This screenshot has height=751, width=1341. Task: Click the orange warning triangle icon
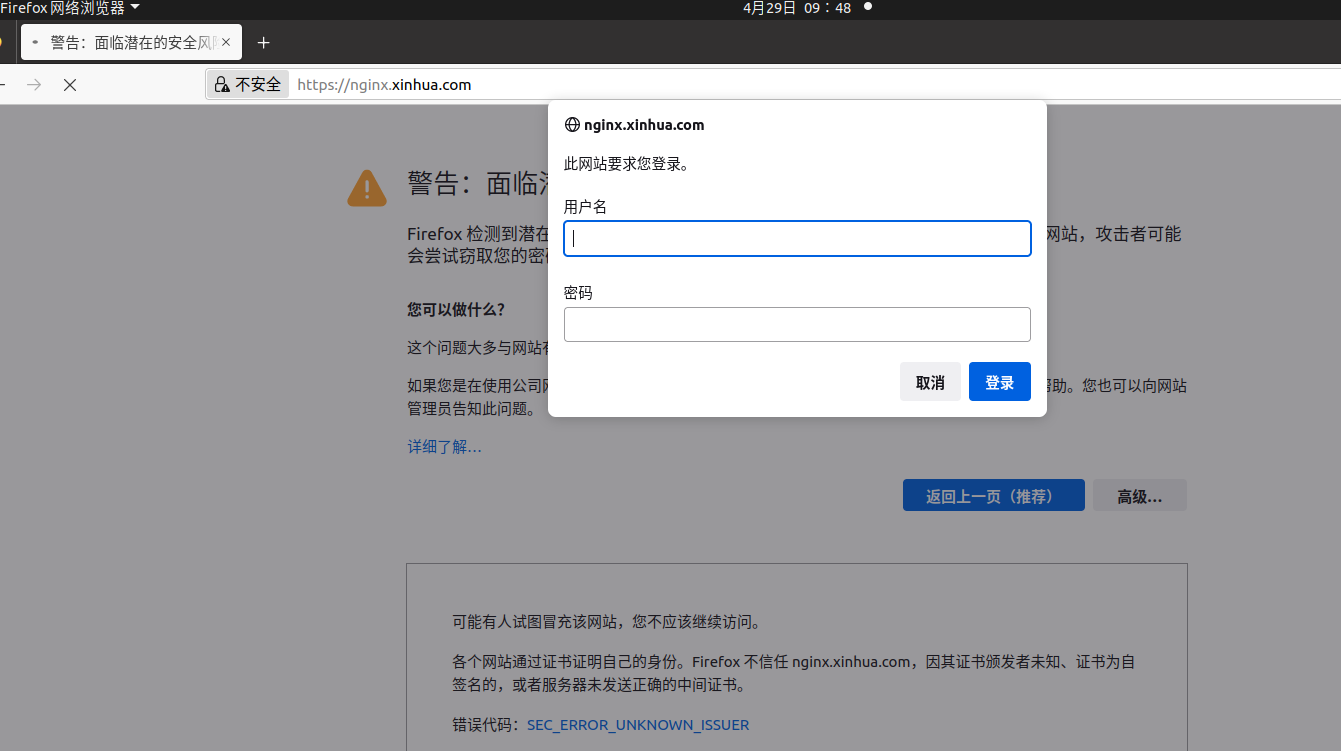coord(367,187)
